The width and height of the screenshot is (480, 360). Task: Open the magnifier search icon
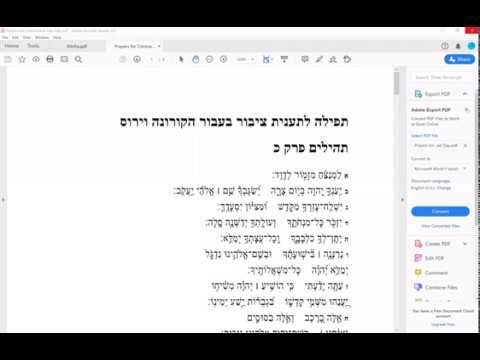[x=78, y=60]
